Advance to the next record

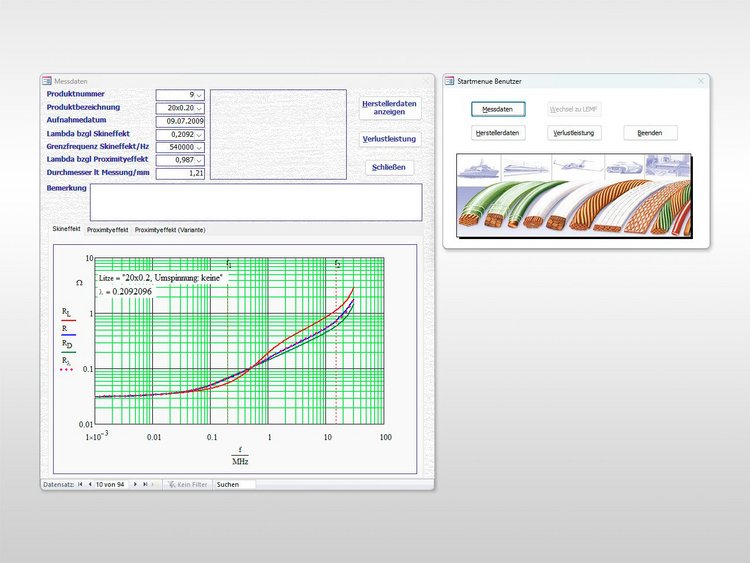pos(135,484)
